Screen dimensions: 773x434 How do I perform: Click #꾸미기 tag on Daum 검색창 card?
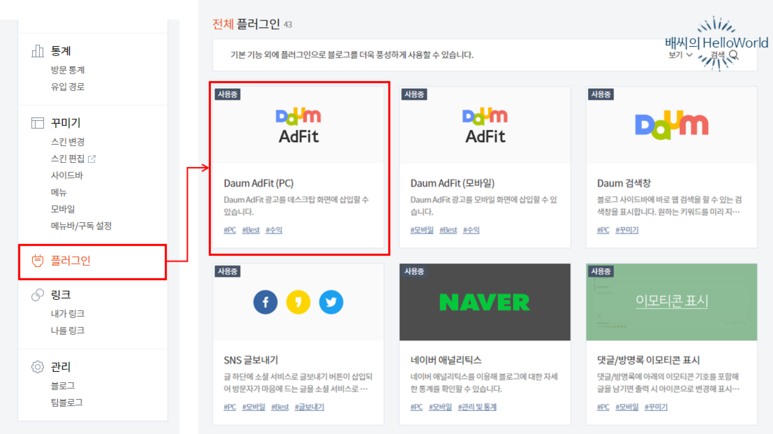(x=627, y=230)
